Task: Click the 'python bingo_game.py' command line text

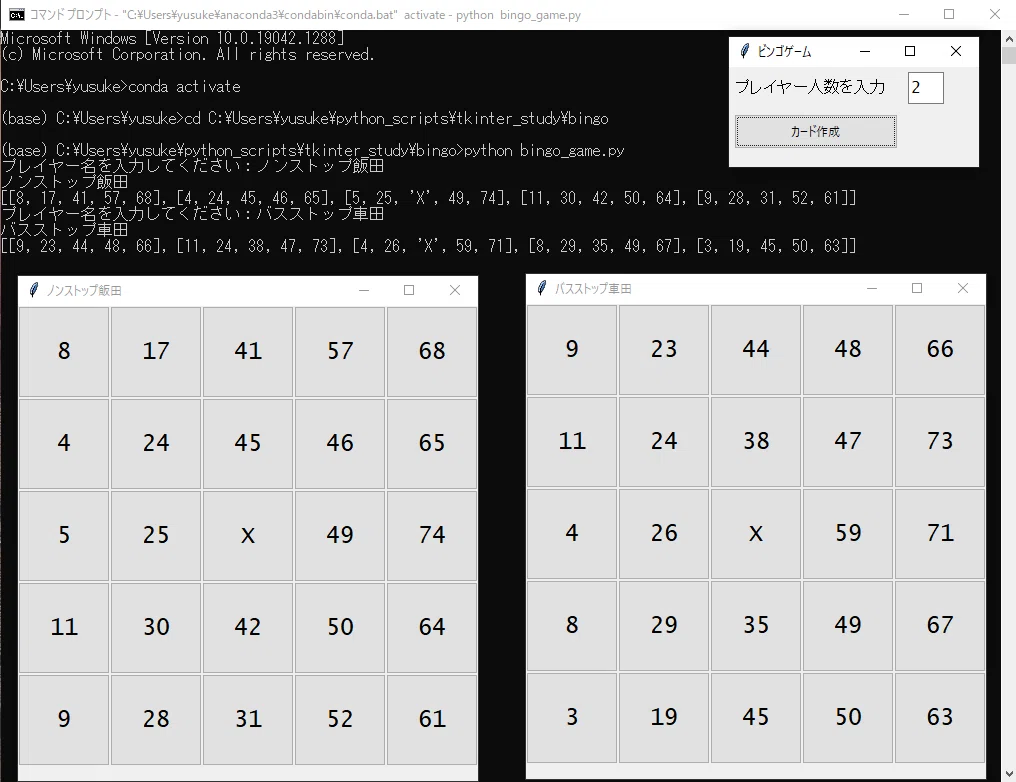Action: [x=544, y=150]
